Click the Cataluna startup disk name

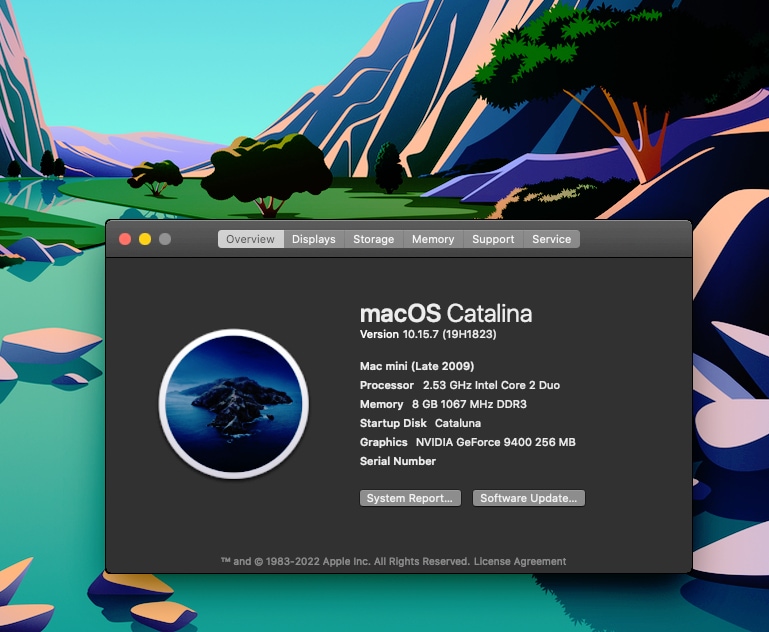pyautogui.click(x=458, y=423)
